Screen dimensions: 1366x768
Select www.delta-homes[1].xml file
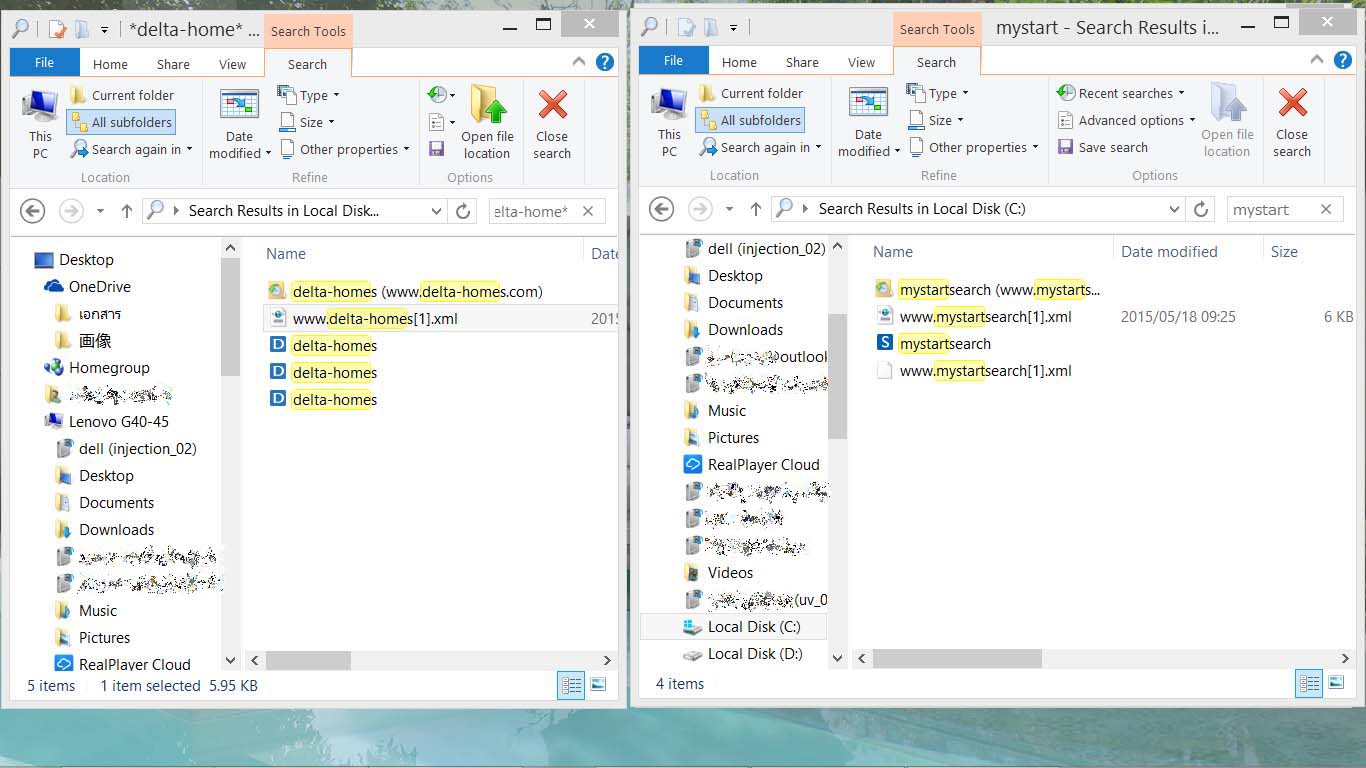point(375,319)
